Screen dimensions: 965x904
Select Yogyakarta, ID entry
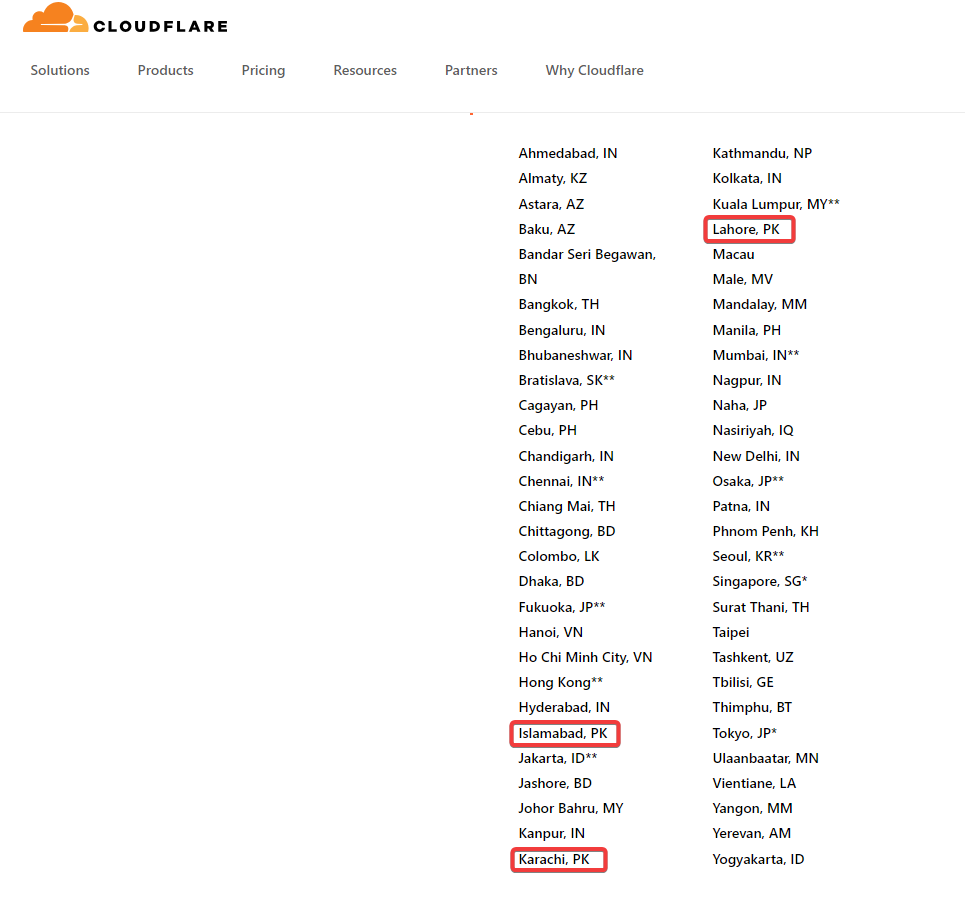coord(758,860)
